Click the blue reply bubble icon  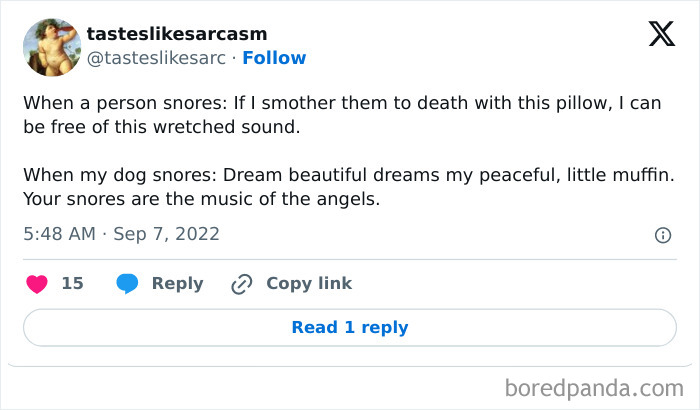click(x=127, y=284)
